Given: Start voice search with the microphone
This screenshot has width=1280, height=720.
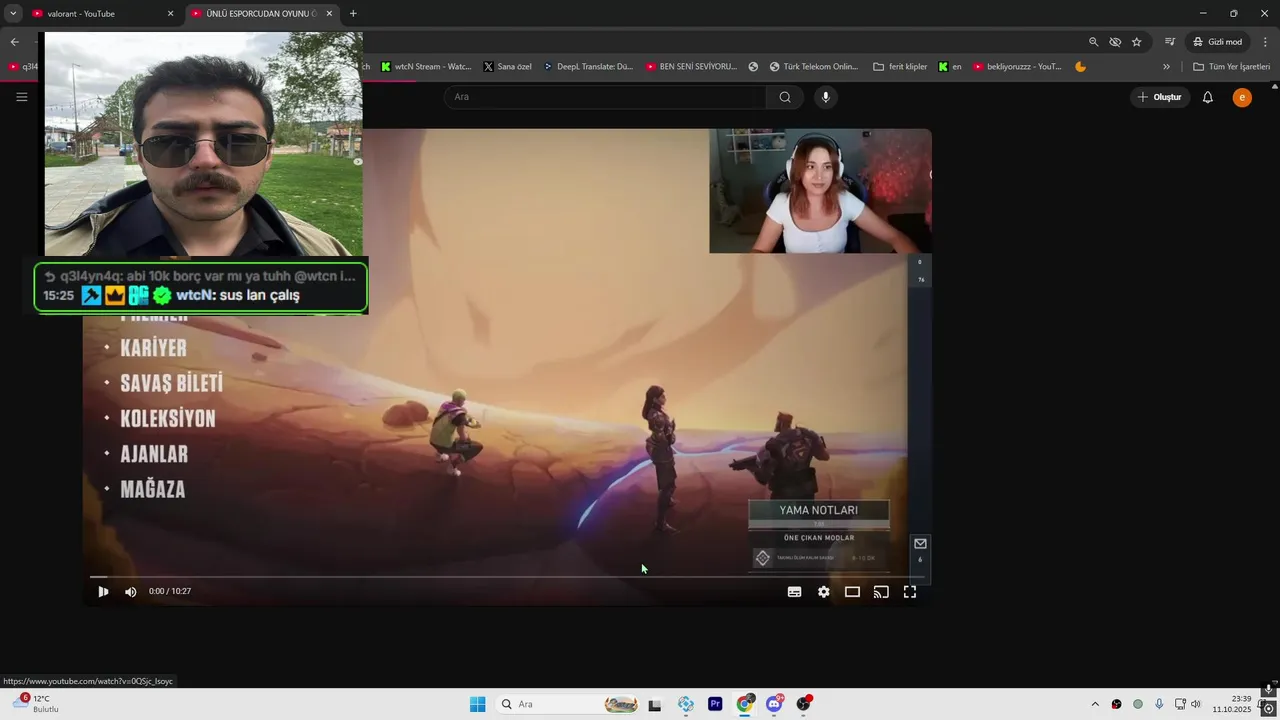Looking at the screenshot, I should pos(825,97).
